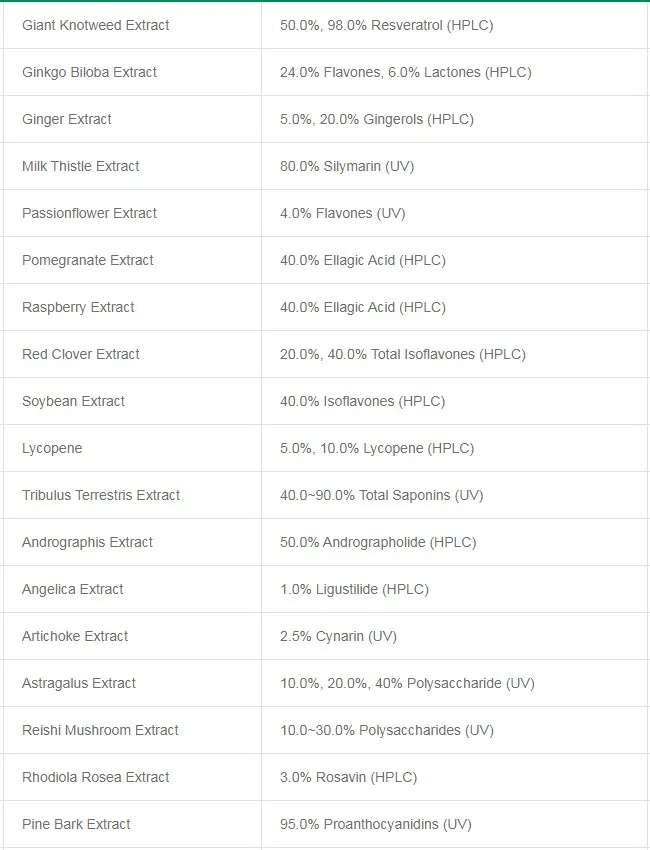Click the Andrographis Extract name
Image resolution: width=650 pixels, height=850 pixels.
[87, 542]
